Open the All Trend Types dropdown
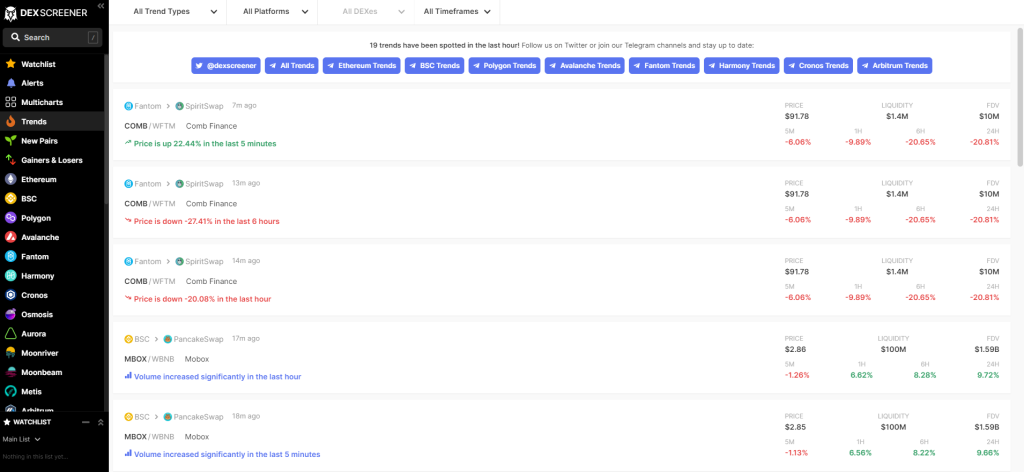The width and height of the screenshot is (1024, 472). click(175, 11)
